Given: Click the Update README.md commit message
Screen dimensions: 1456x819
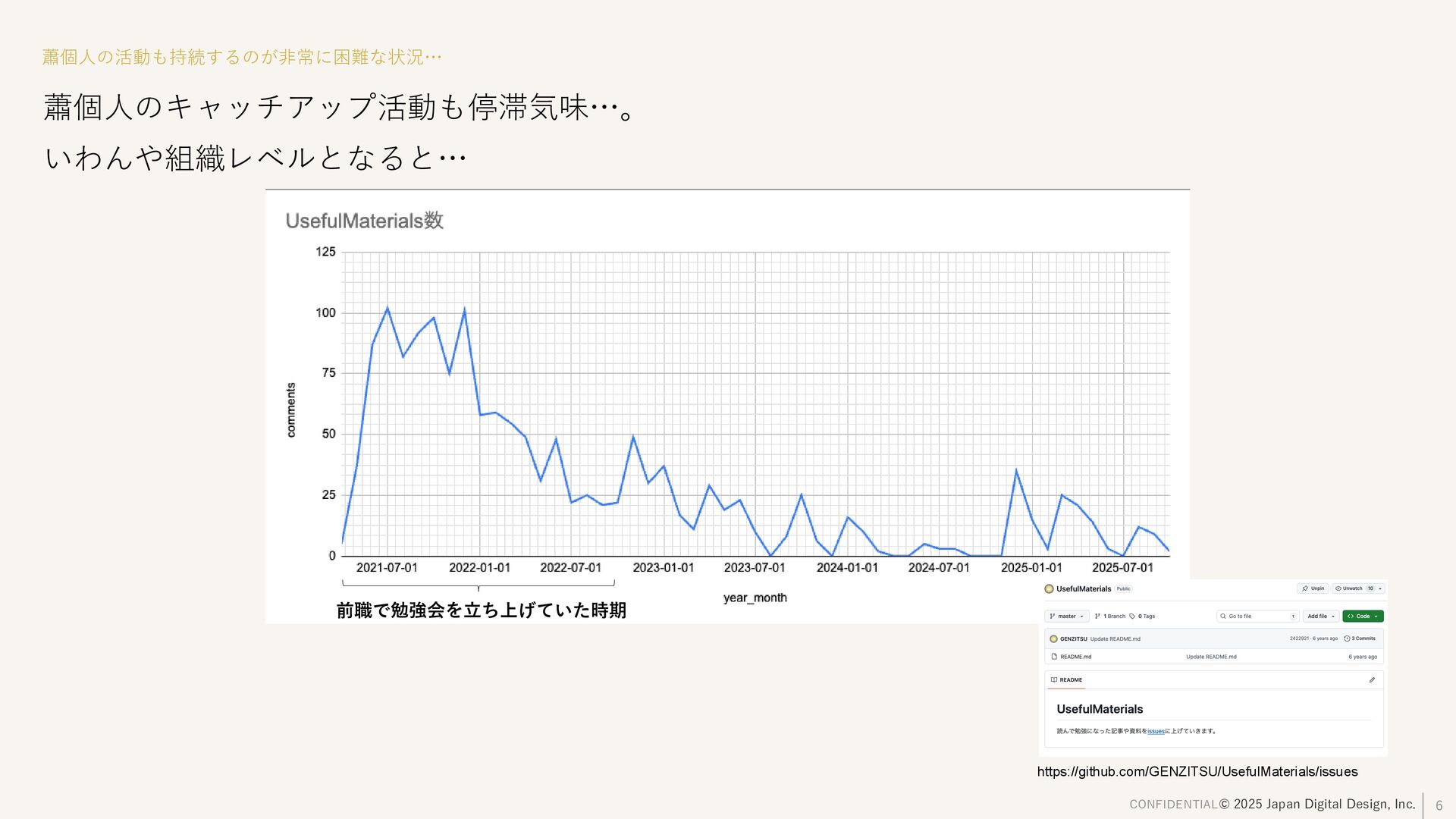Looking at the screenshot, I should point(1115,639).
